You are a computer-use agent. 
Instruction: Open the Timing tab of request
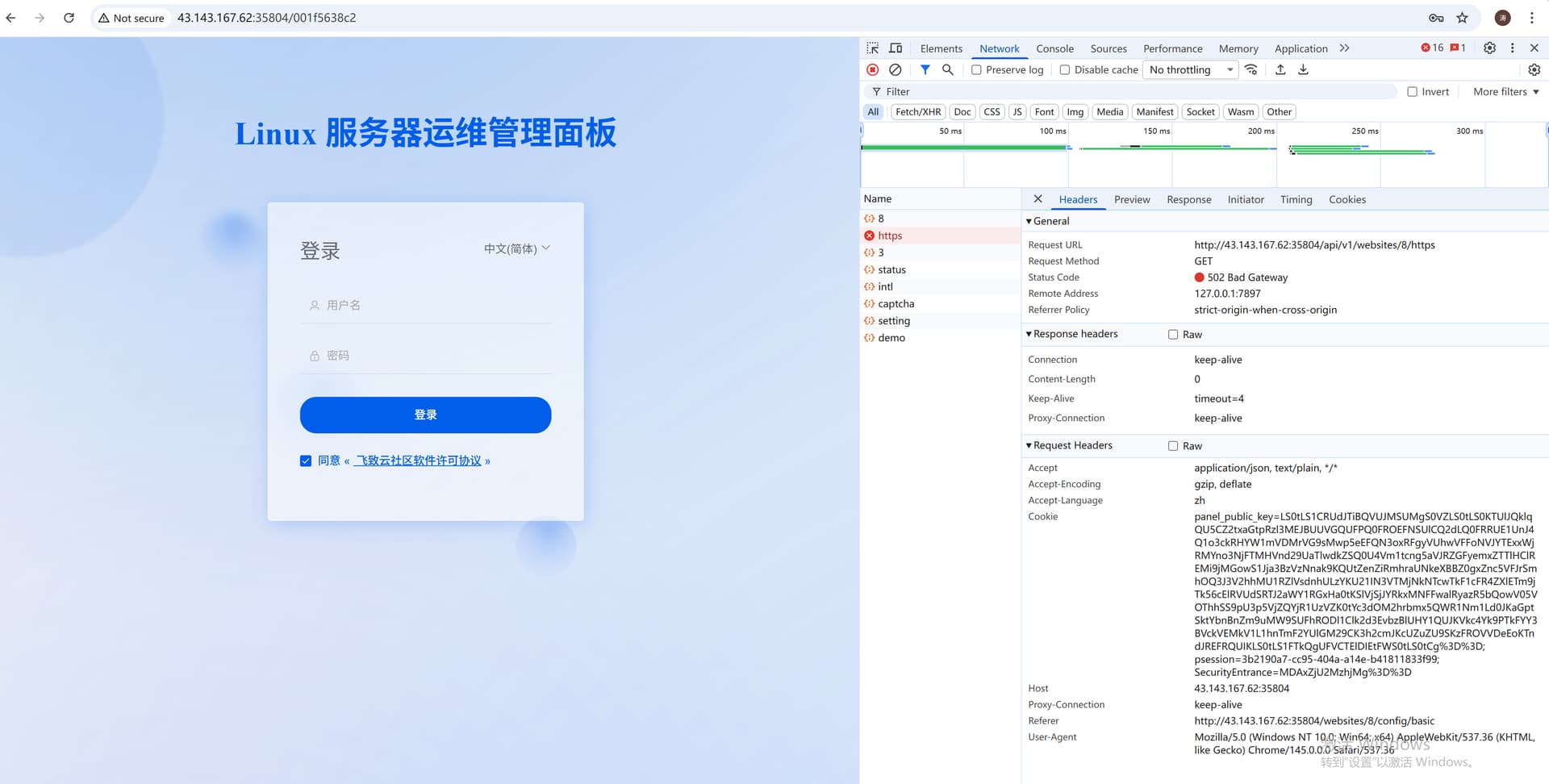(1296, 199)
